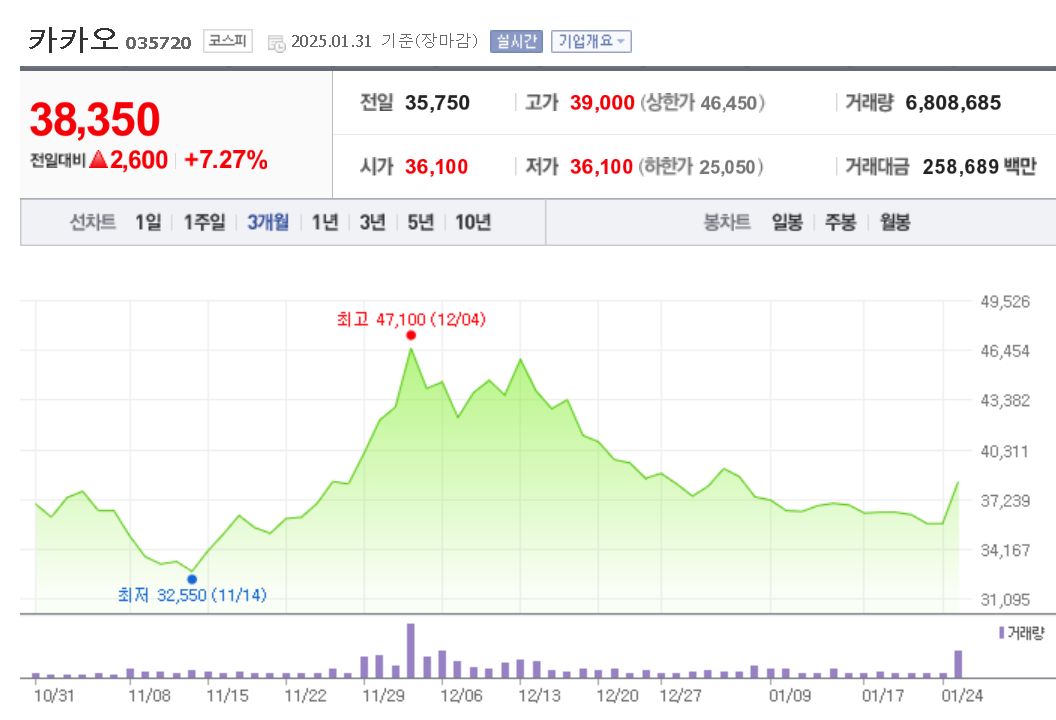Select the 1주일 line chart tab

[x=205, y=222]
